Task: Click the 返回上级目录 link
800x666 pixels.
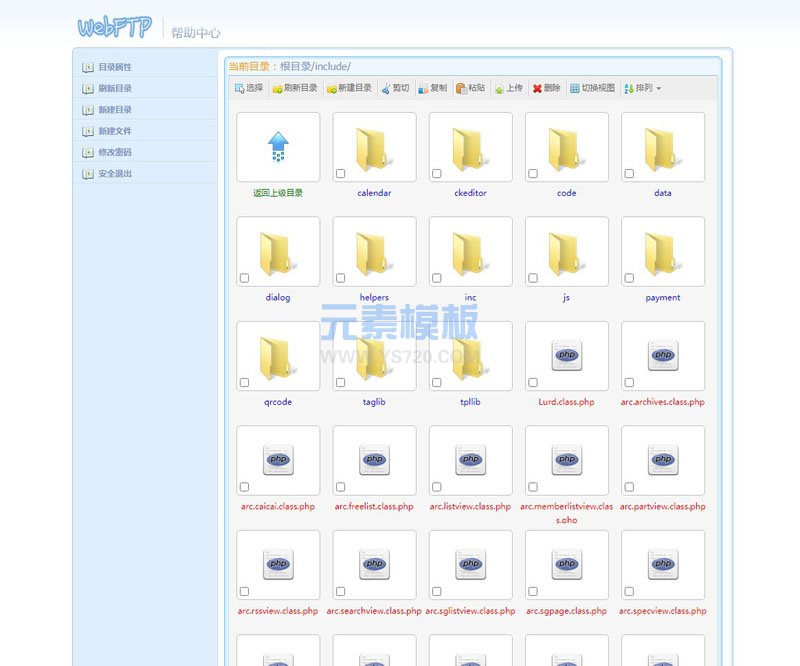Action: (x=278, y=193)
